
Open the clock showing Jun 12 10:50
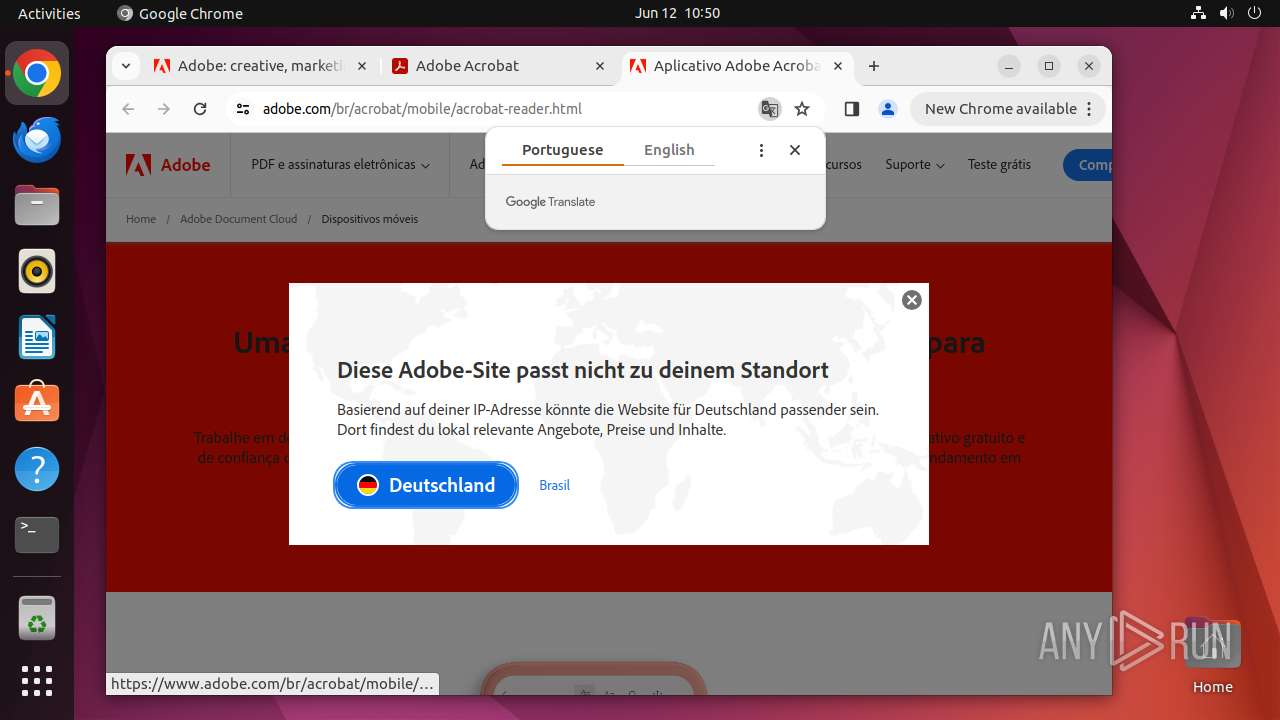[x=677, y=13]
